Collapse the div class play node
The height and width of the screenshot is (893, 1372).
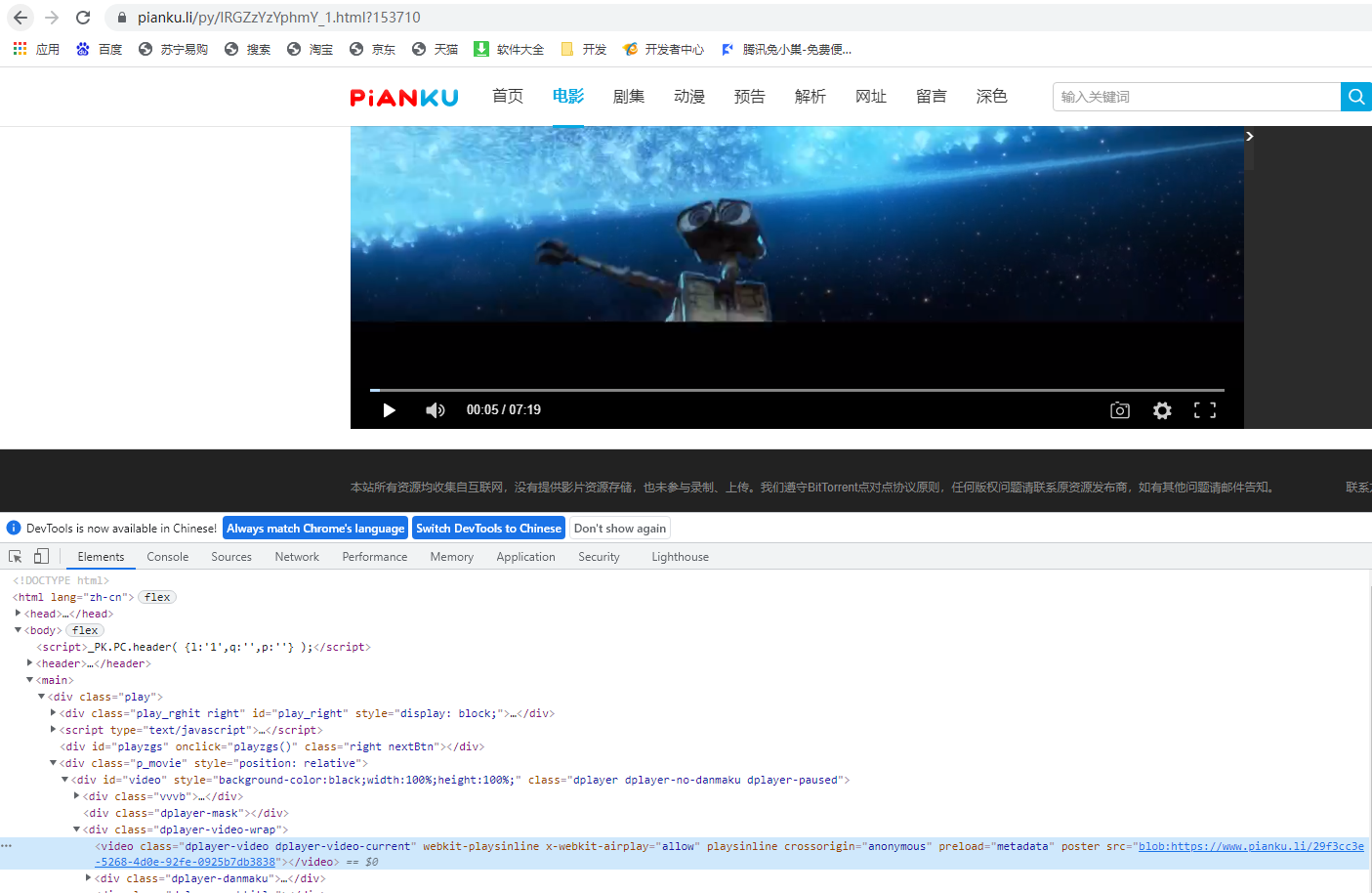pyautogui.click(x=41, y=697)
